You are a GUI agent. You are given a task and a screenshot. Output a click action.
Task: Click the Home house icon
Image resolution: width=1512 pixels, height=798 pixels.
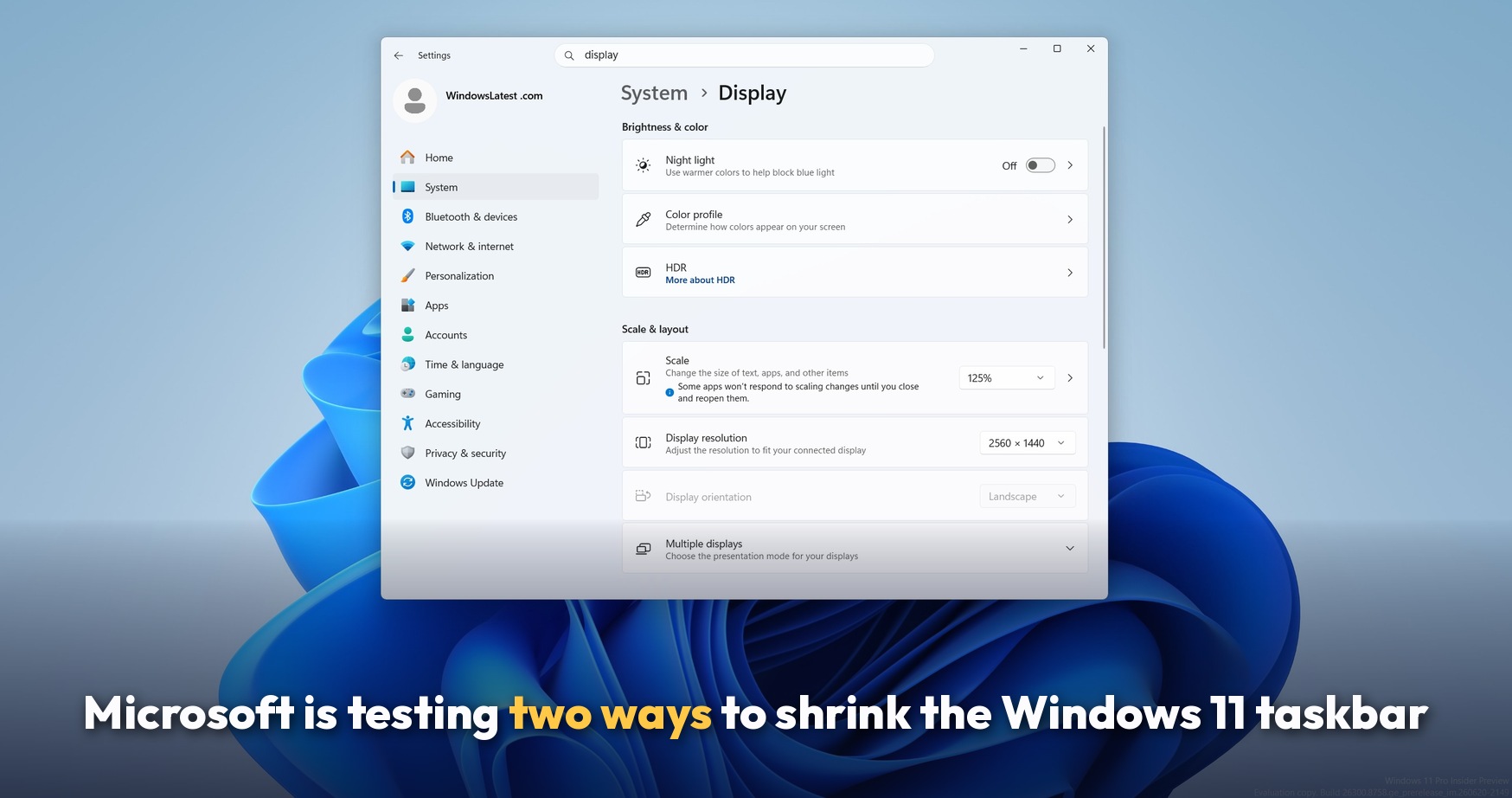[x=407, y=158]
